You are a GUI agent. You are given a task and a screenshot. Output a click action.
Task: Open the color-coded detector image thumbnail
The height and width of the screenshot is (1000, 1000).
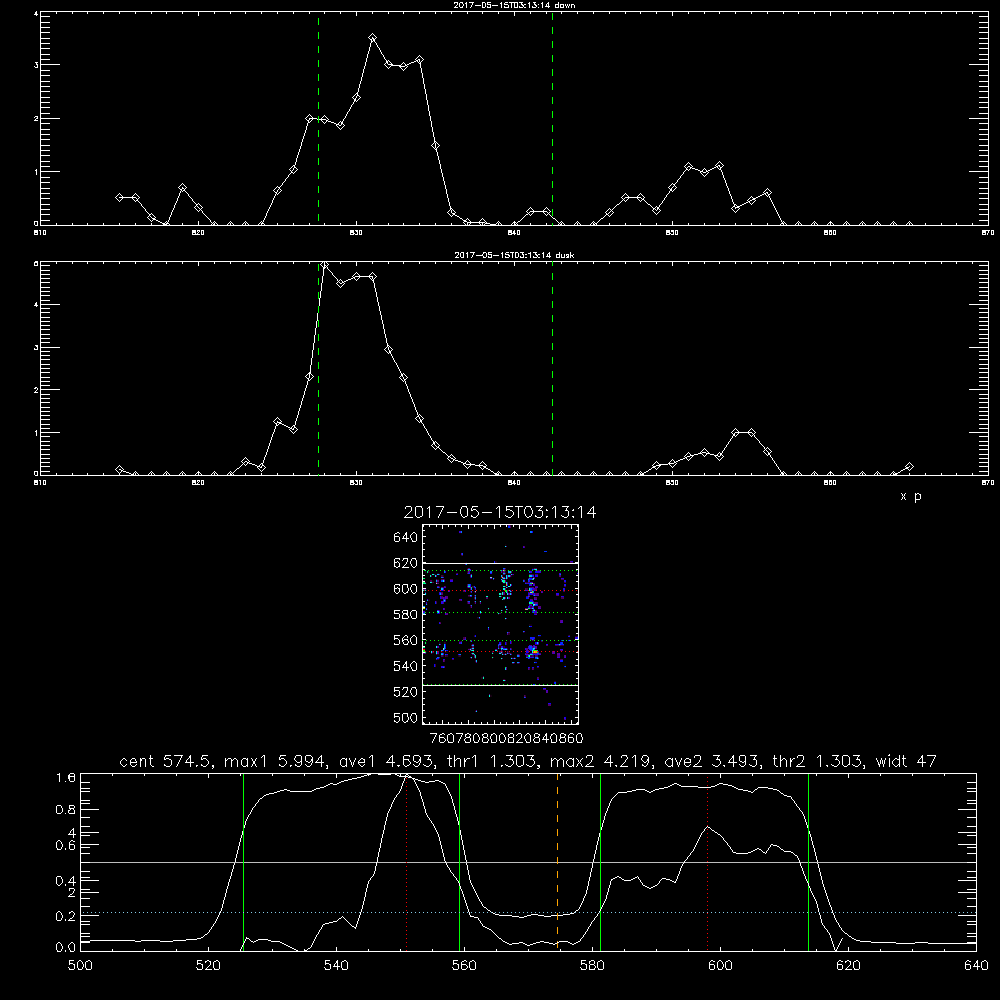(500, 624)
